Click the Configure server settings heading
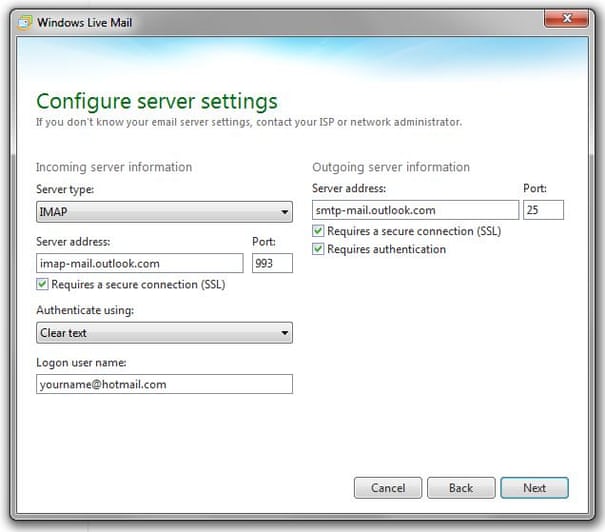Image resolution: width=605 pixels, height=532 pixels. point(157,101)
